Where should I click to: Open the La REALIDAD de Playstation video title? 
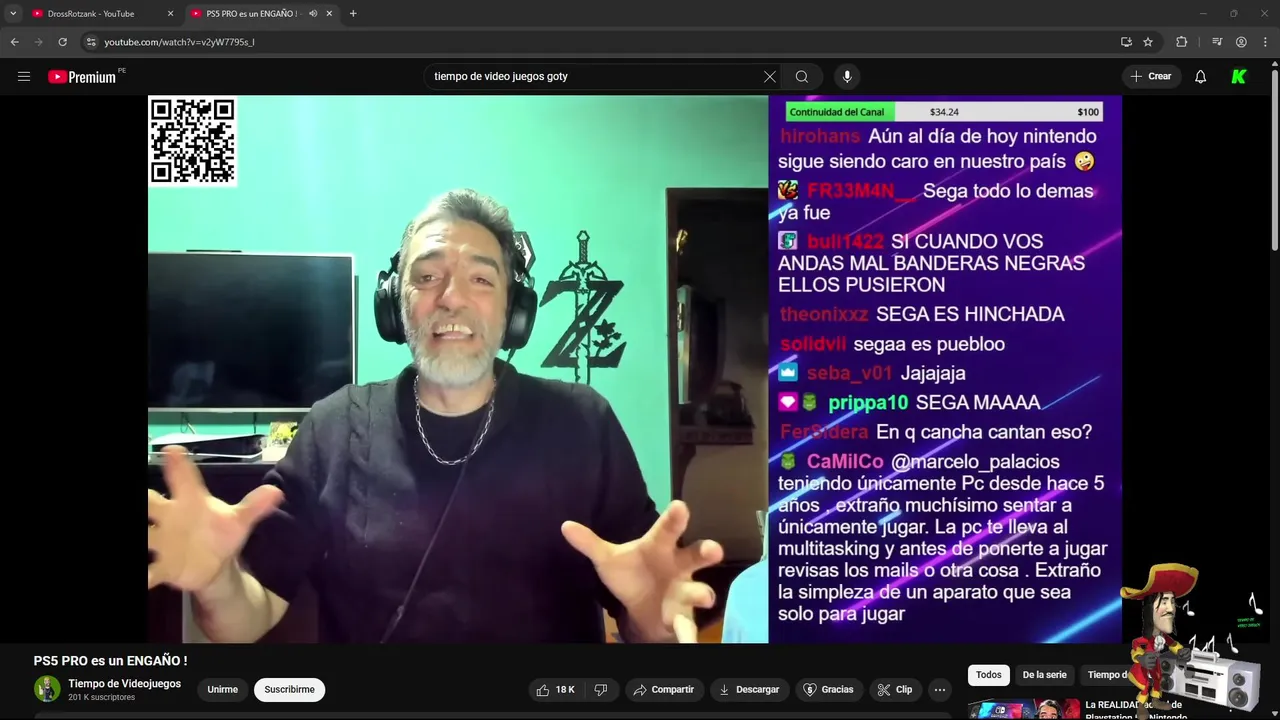[1136, 710]
